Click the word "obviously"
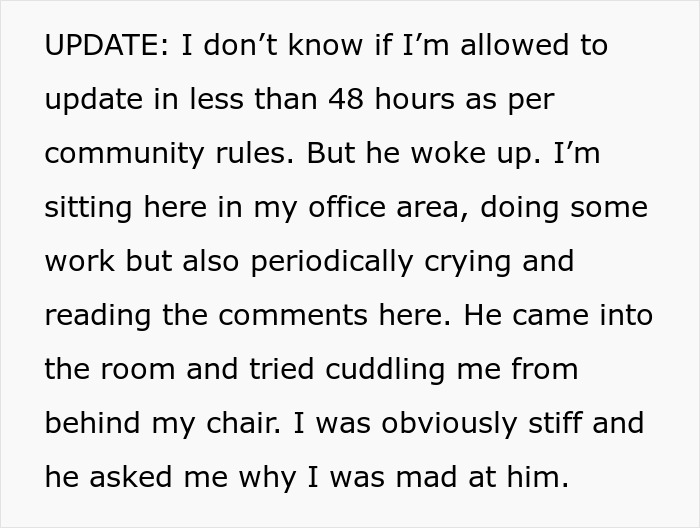 pyautogui.click(x=449, y=425)
